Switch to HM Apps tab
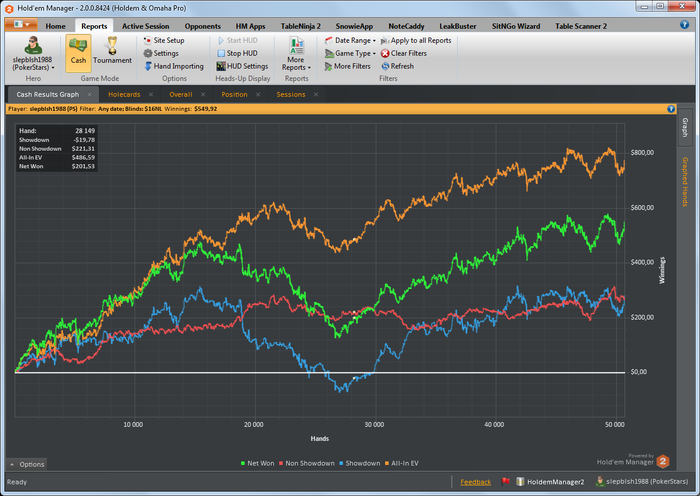The width and height of the screenshot is (700, 496). 250,26
